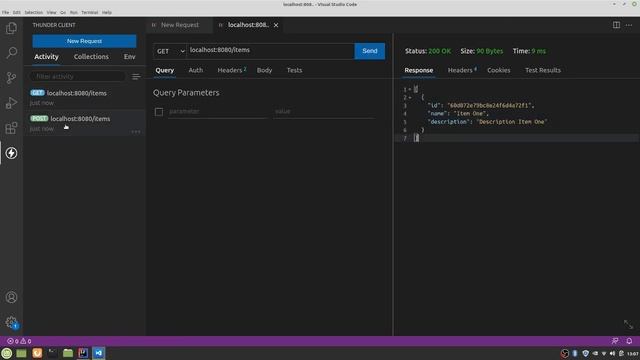Viewport: 640px width, 360px height.
Task: Select the Query request tab
Action: click(165, 70)
